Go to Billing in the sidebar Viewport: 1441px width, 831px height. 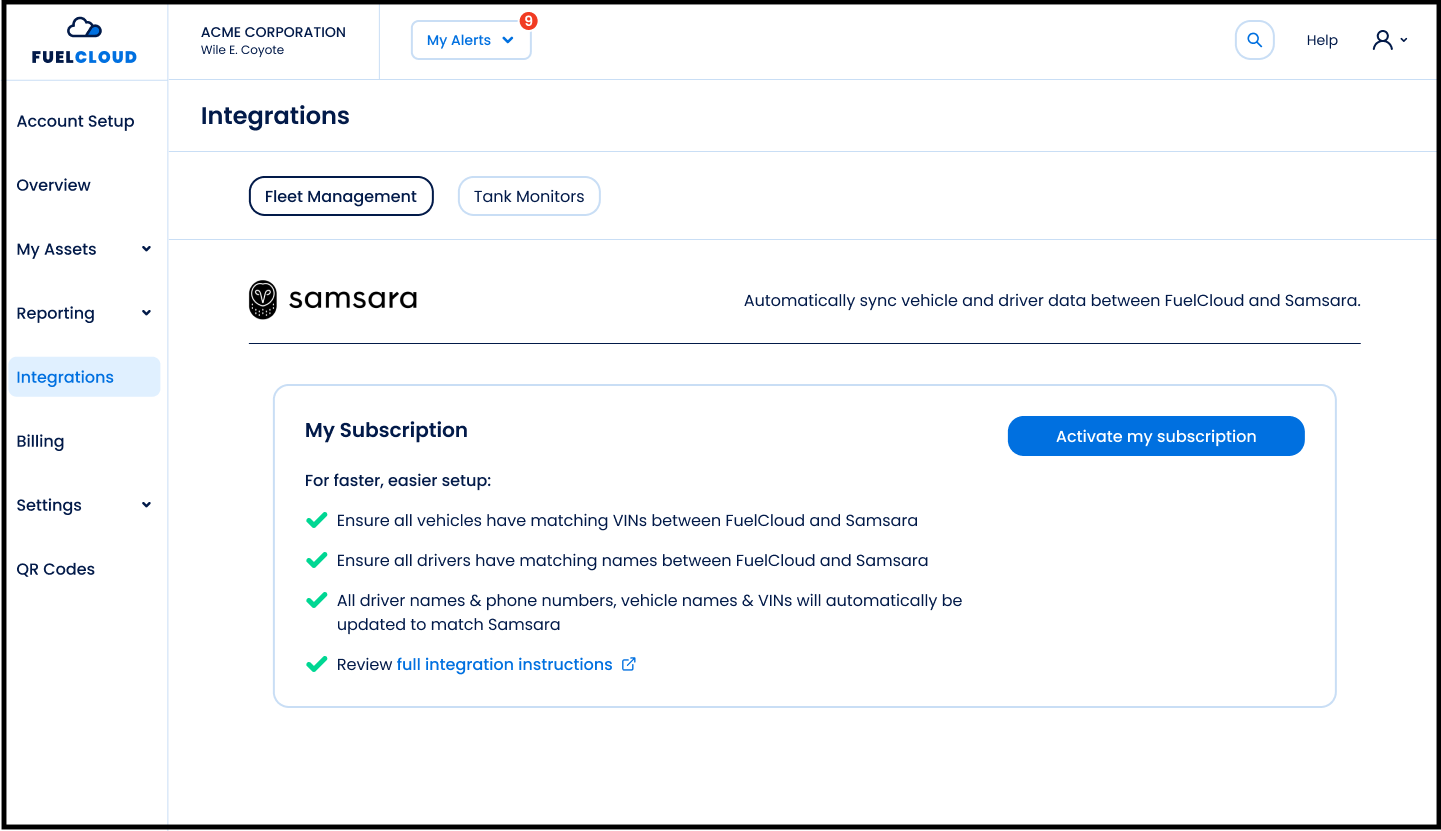(41, 441)
